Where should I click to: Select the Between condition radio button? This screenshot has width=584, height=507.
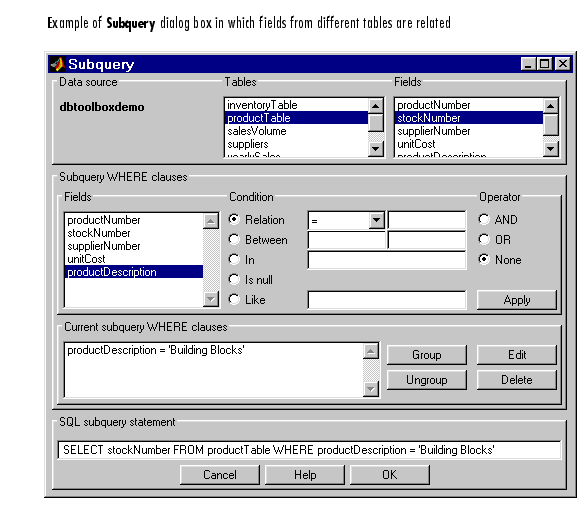[x=234, y=240]
